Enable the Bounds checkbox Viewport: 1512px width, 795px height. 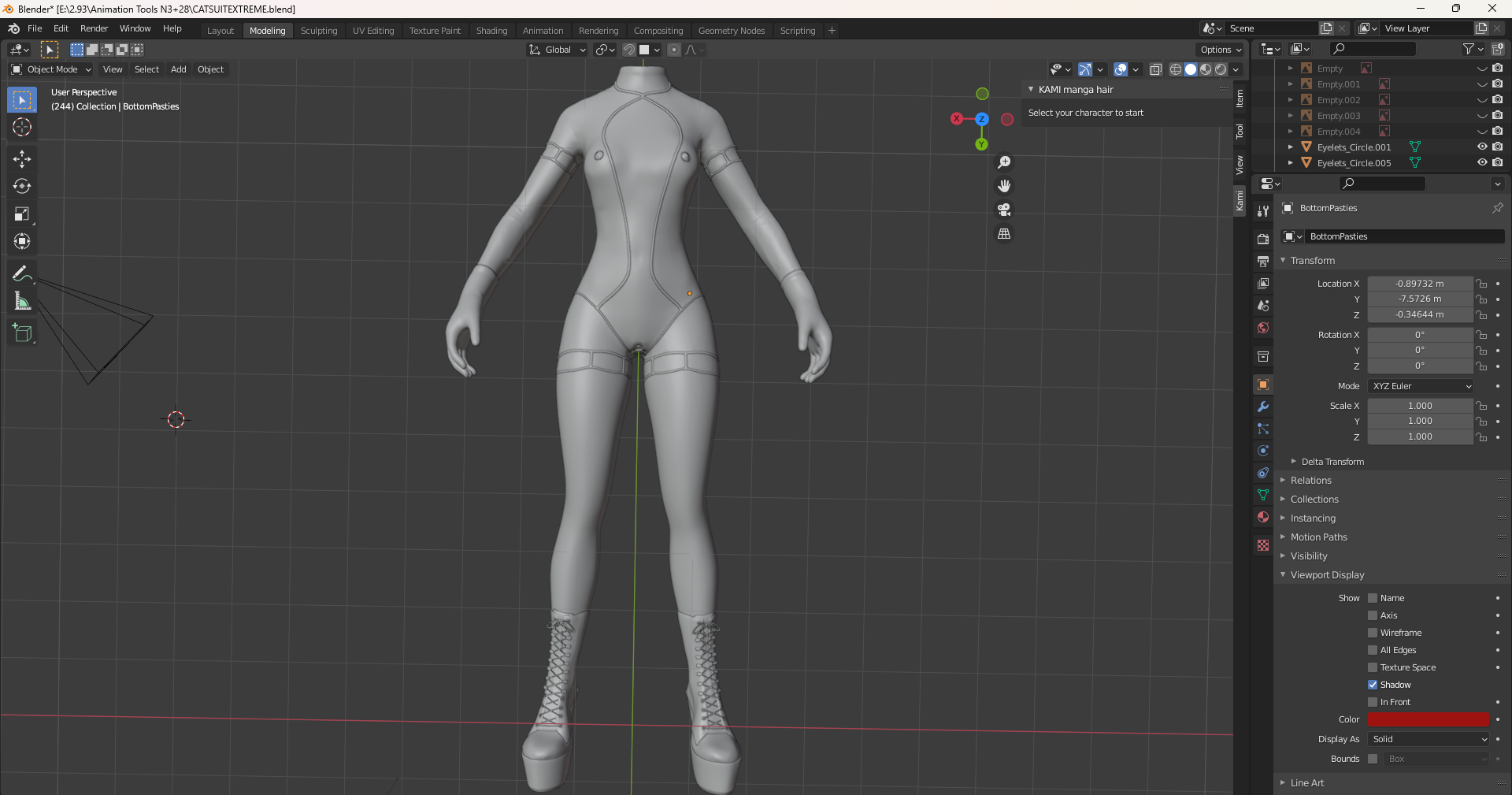[1373, 759]
